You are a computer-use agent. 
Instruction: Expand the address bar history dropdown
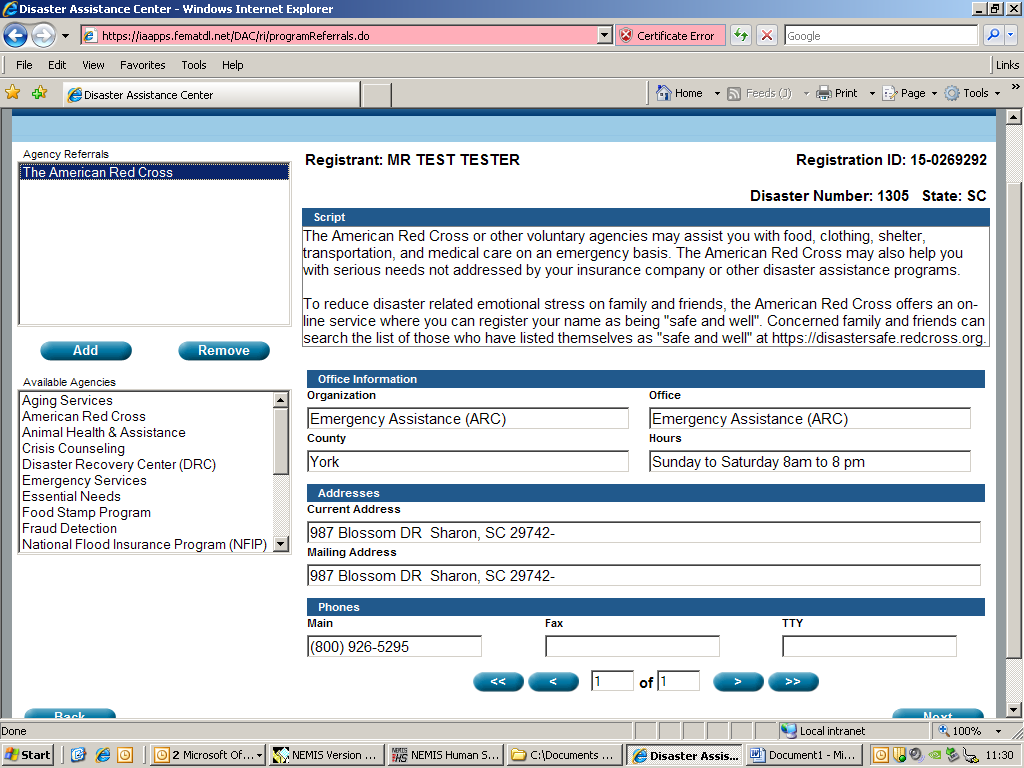click(x=605, y=36)
